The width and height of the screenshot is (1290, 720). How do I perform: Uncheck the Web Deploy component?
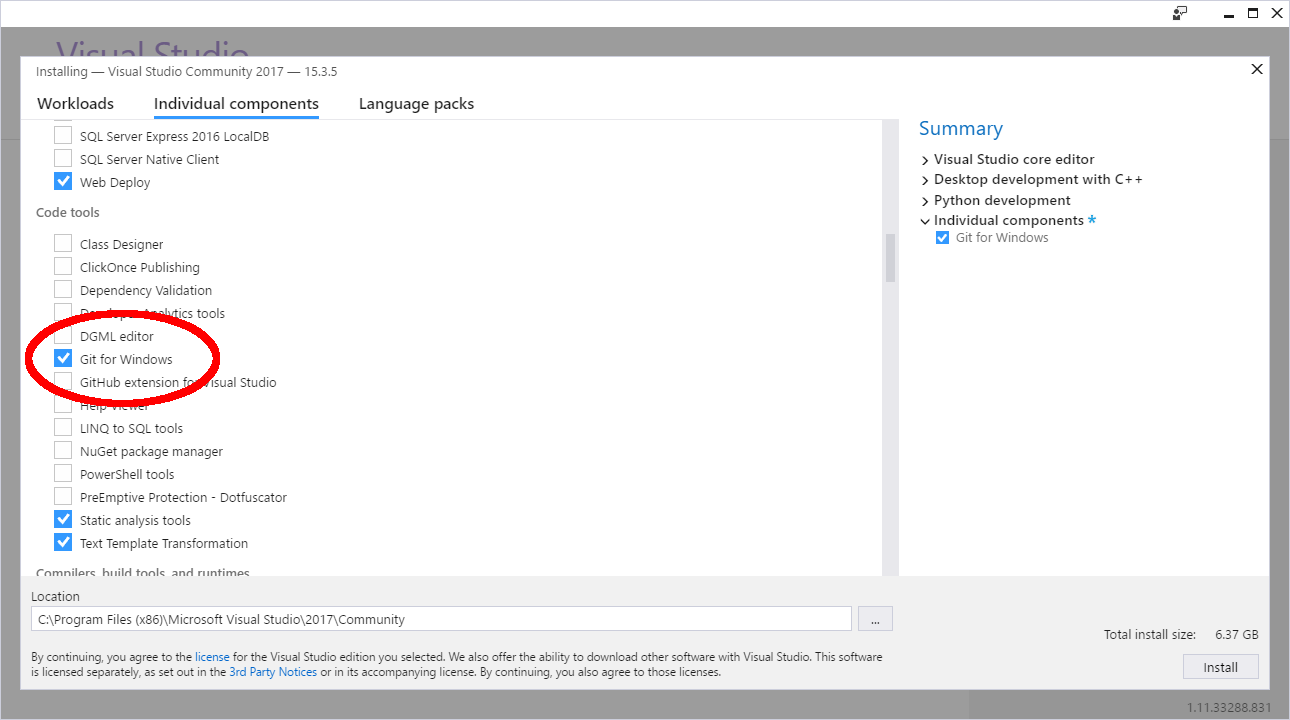(63, 182)
